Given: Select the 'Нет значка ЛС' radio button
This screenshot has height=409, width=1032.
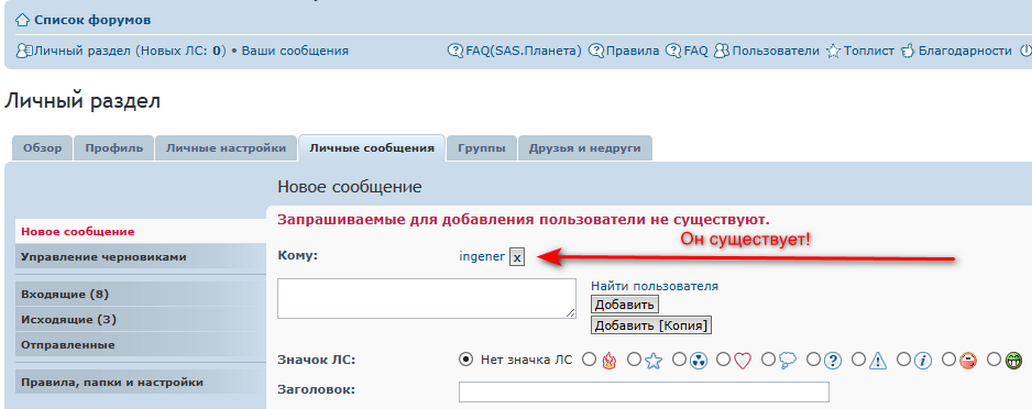Looking at the screenshot, I should [465, 359].
